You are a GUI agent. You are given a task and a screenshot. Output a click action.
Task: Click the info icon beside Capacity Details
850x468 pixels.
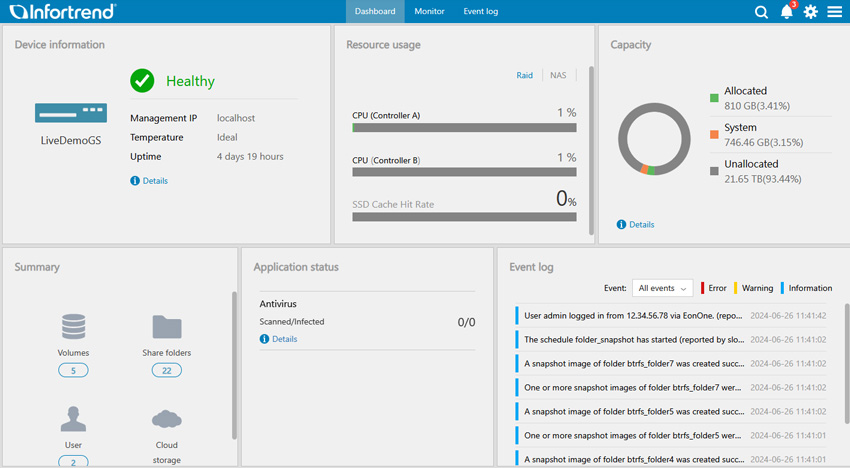621,225
